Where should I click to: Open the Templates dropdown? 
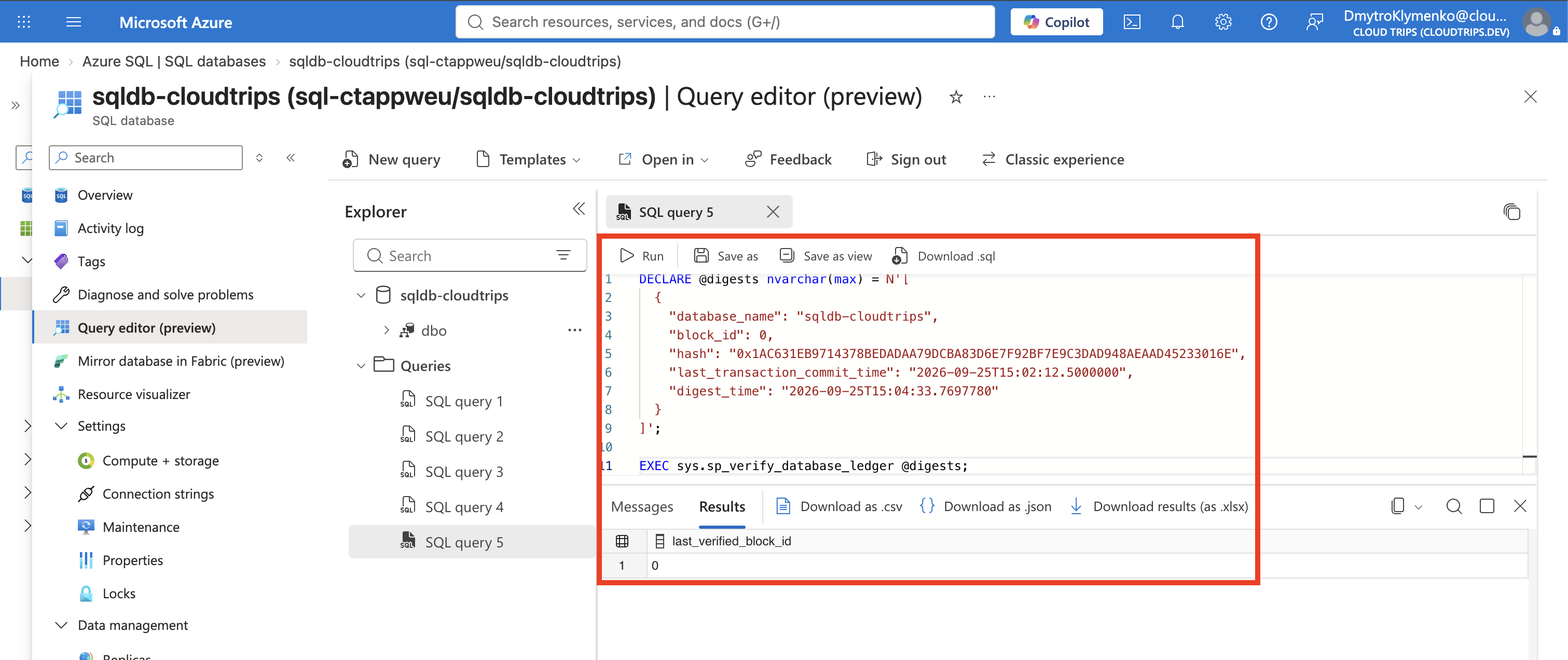[x=528, y=159]
